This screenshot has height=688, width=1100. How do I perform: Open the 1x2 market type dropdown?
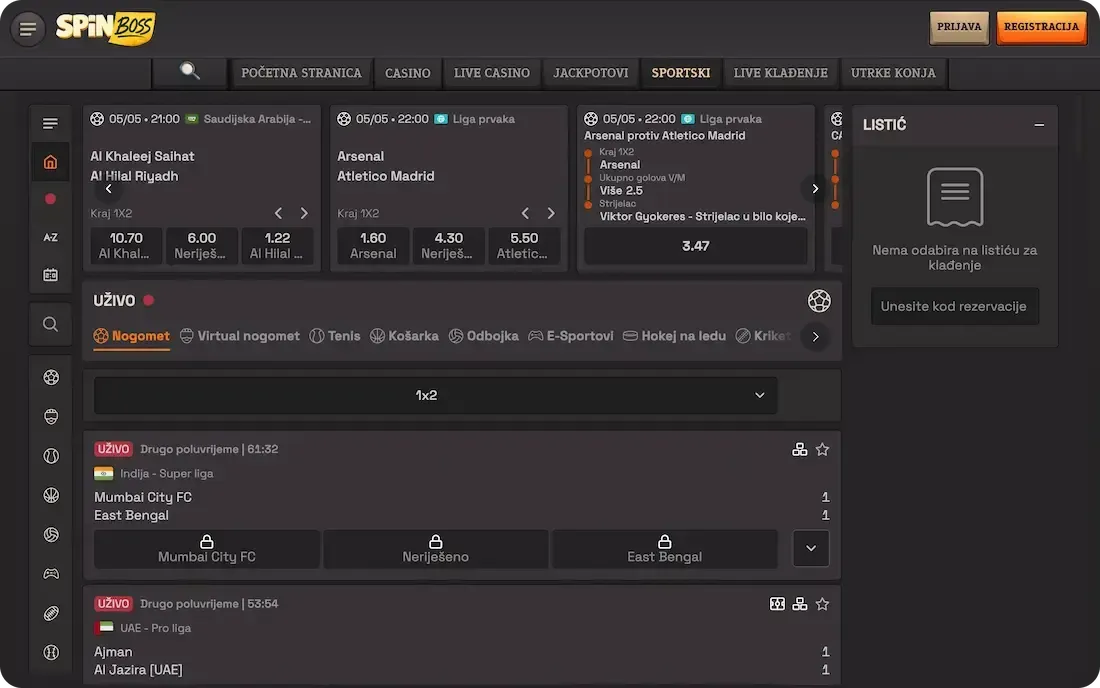pyautogui.click(x=435, y=396)
